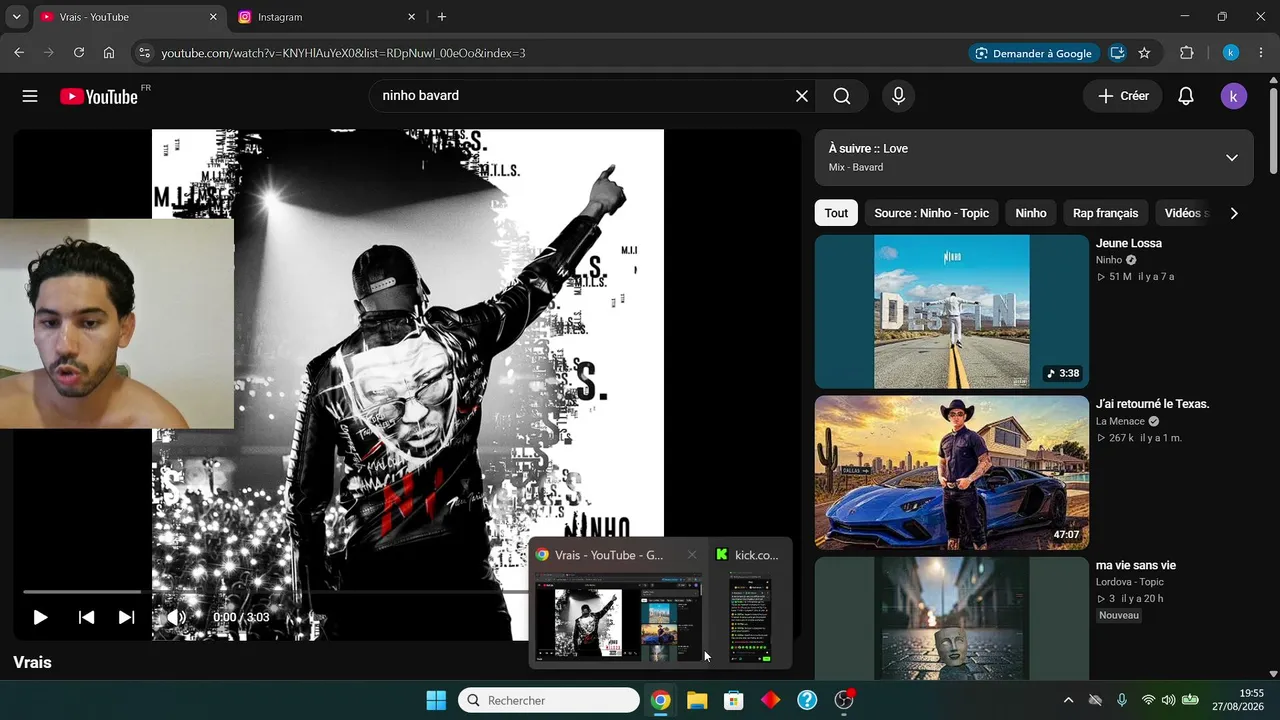
Task: Start voice search with the microphone
Action: [898, 96]
